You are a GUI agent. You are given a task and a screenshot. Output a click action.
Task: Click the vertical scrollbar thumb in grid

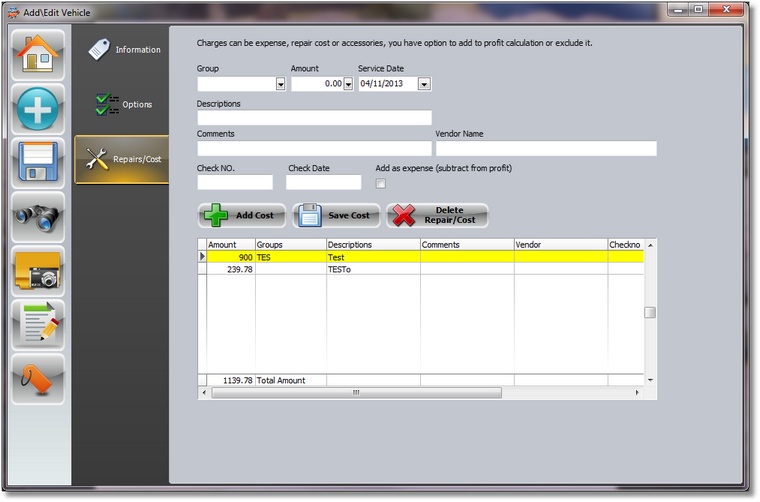tap(650, 313)
